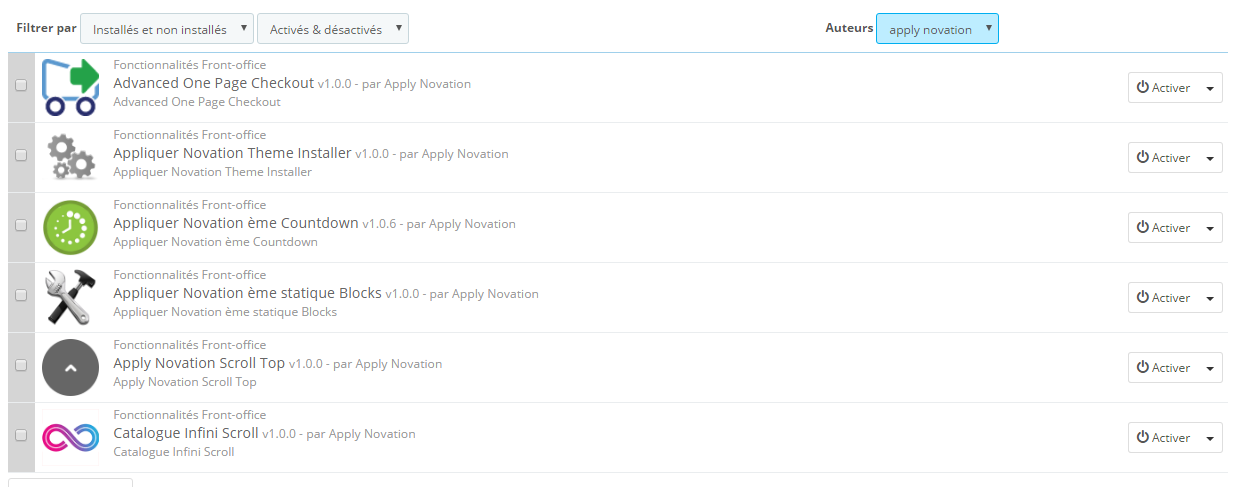Open the Auteurs 'apply novation' dropdown
Screen dimensions: 1238x487
(937, 29)
